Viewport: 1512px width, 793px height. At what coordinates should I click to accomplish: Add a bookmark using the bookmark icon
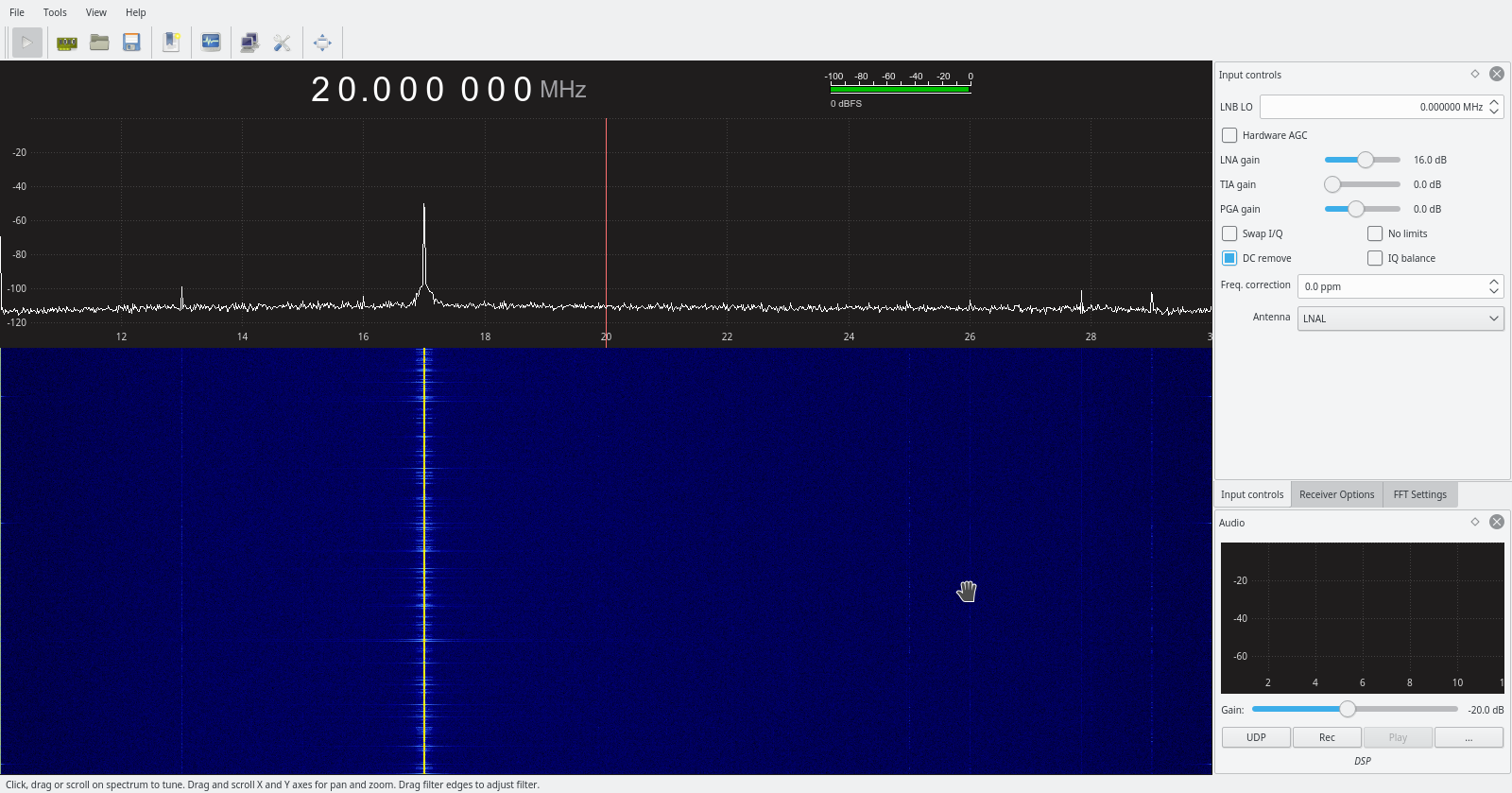click(x=171, y=43)
